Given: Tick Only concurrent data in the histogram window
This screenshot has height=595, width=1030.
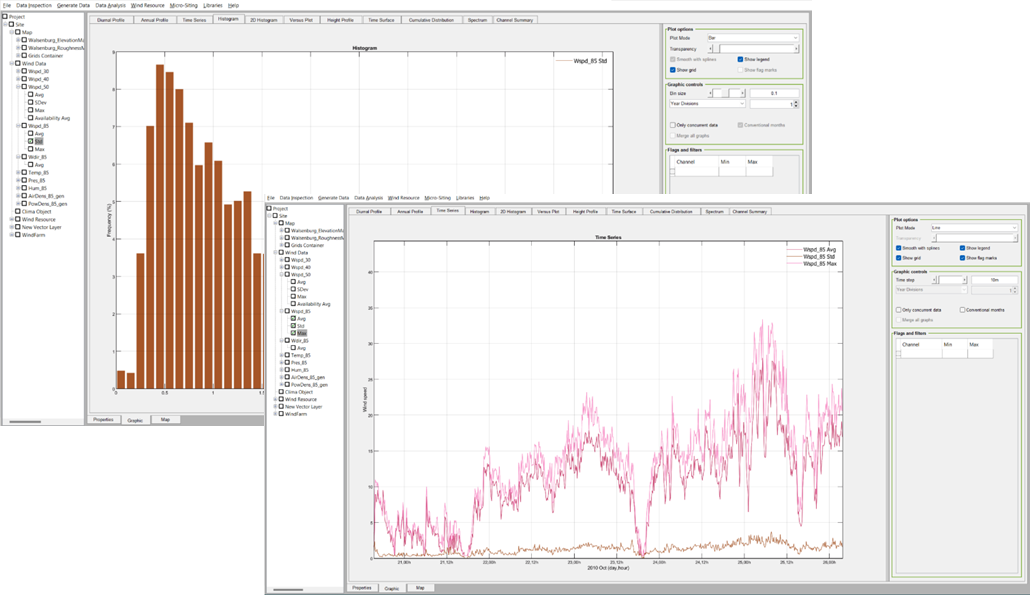Looking at the screenshot, I should pyautogui.click(x=673, y=125).
